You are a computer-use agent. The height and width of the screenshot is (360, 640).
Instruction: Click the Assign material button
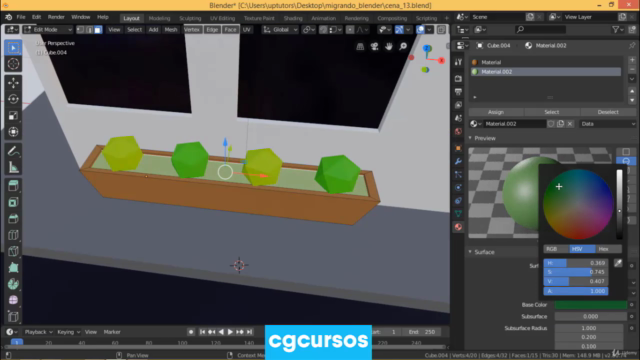tap(496, 112)
